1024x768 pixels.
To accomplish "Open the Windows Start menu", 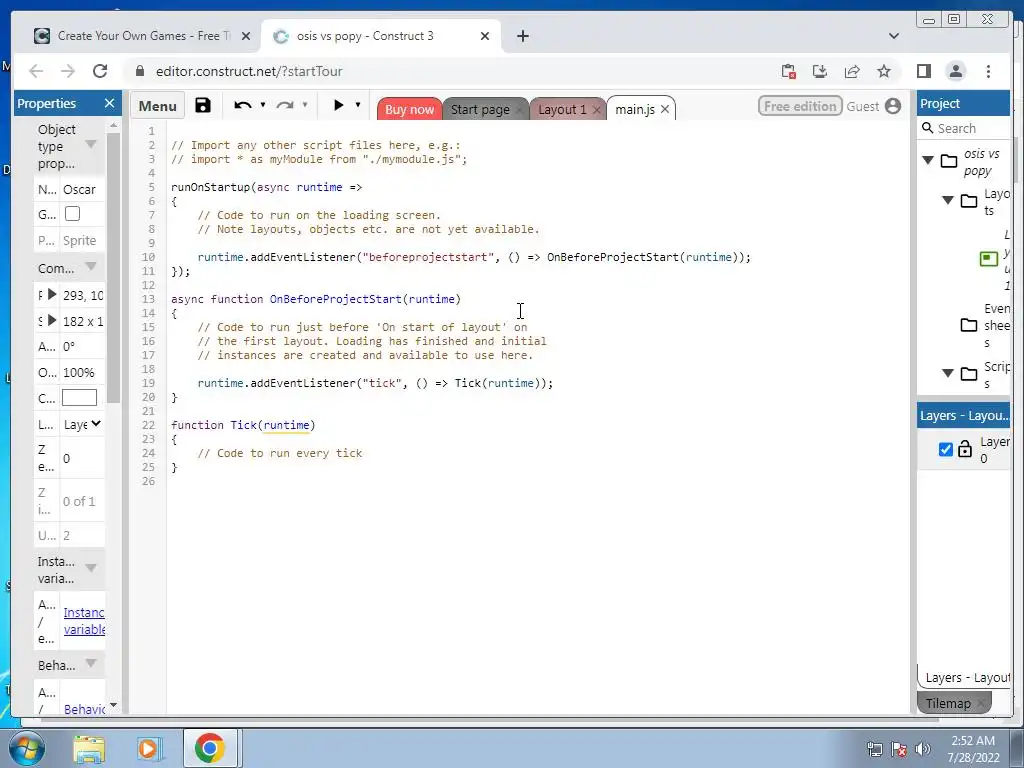I will coord(26,748).
